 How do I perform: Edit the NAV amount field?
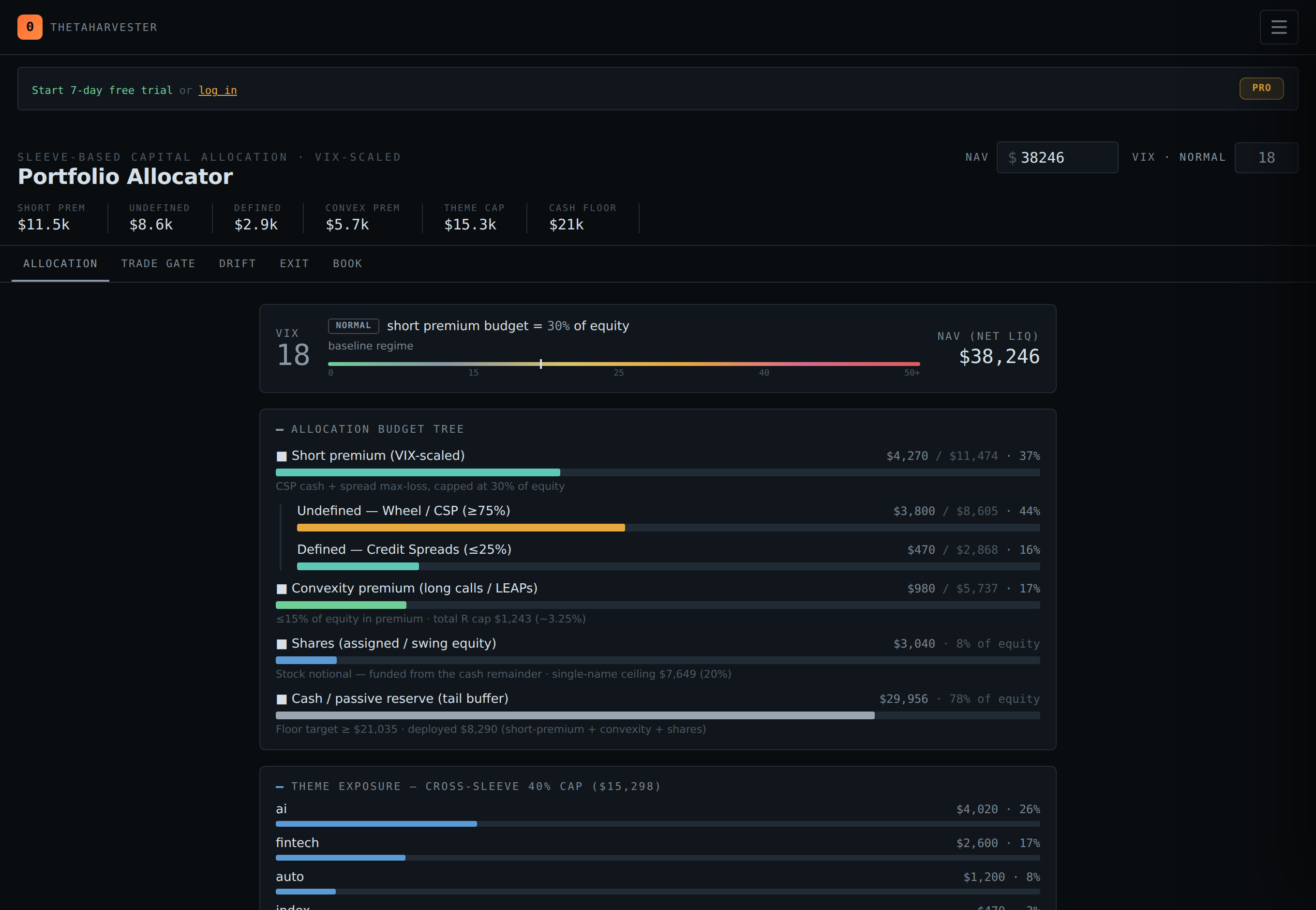(1057, 157)
